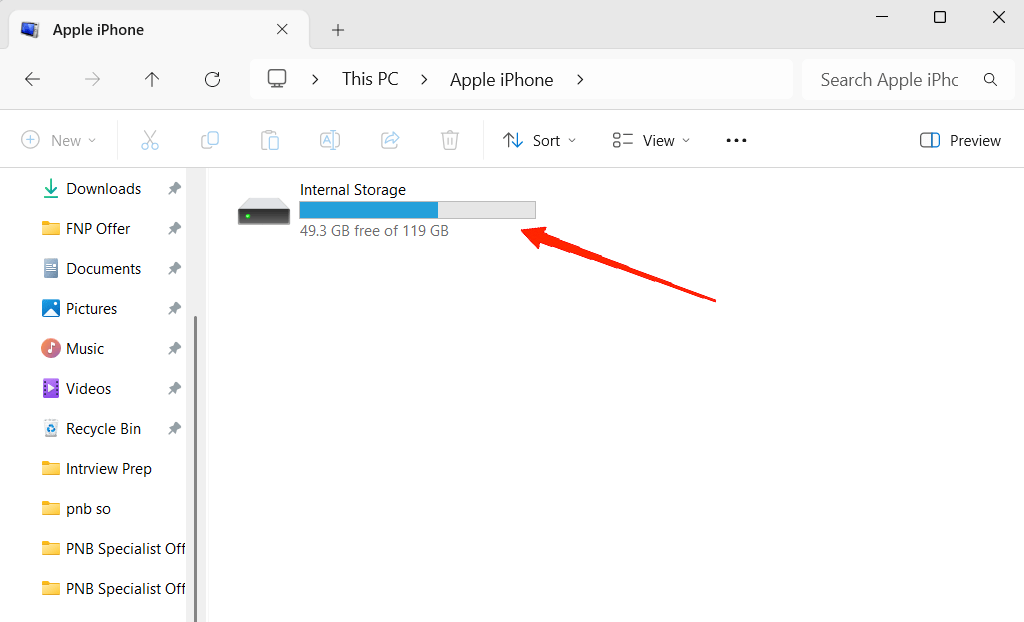The height and width of the screenshot is (622, 1024).
Task: Click the pin icon beside Pictures
Action: pyautogui.click(x=174, y=308)
